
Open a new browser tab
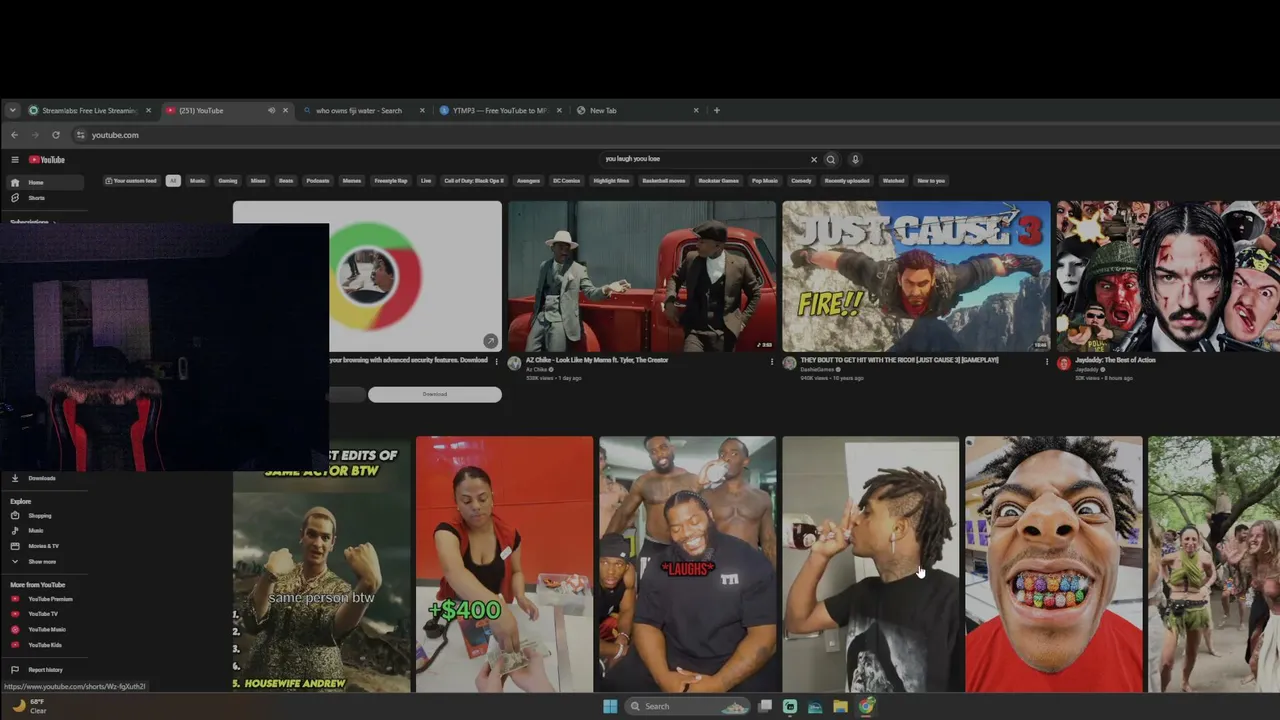point(716,110)
